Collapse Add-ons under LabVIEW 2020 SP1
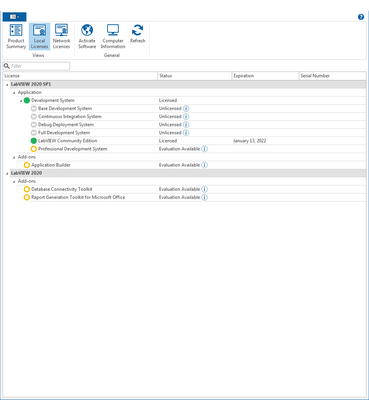Viewport: 369px width, 400px height. pos(14,157)
